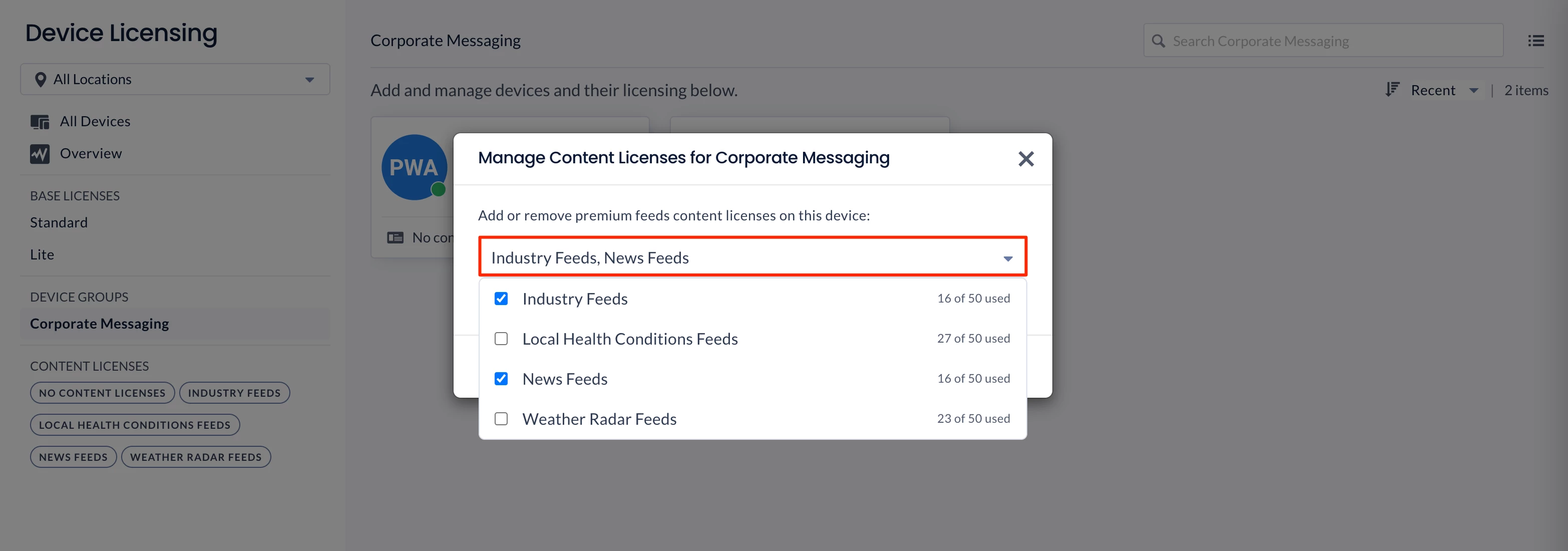Screen dimensions: 1568x551
Task: Select Standard base license in sidebar
Action: coord(59,223)
